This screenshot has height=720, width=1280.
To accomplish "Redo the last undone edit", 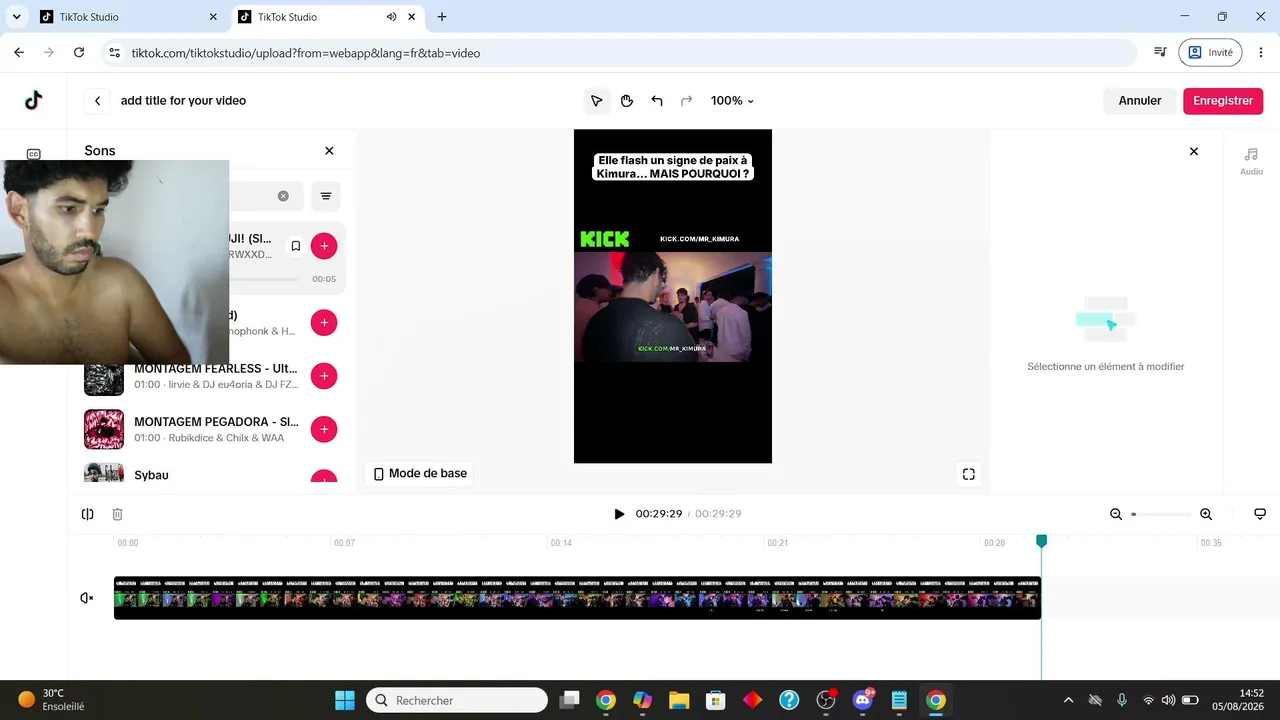I will coord(687,101).
